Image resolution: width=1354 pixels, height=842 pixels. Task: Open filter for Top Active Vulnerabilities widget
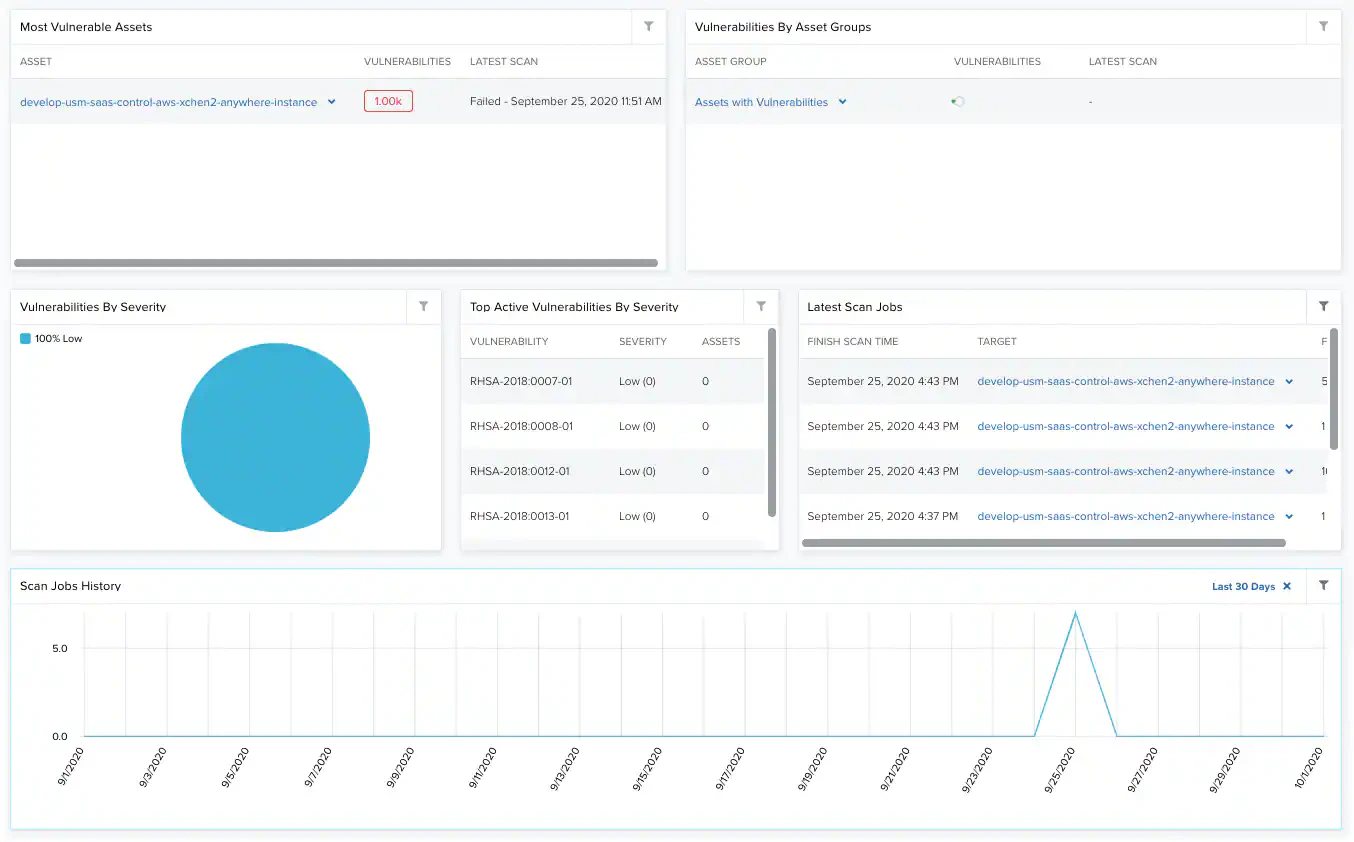click(x=761, y=307)
